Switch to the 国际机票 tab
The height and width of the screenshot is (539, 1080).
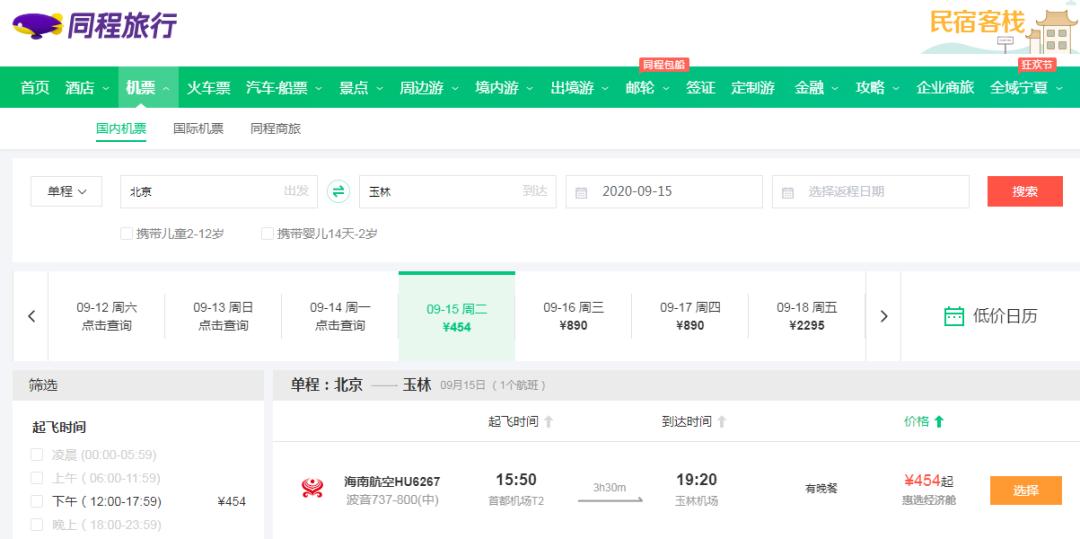tap(198, 129)
